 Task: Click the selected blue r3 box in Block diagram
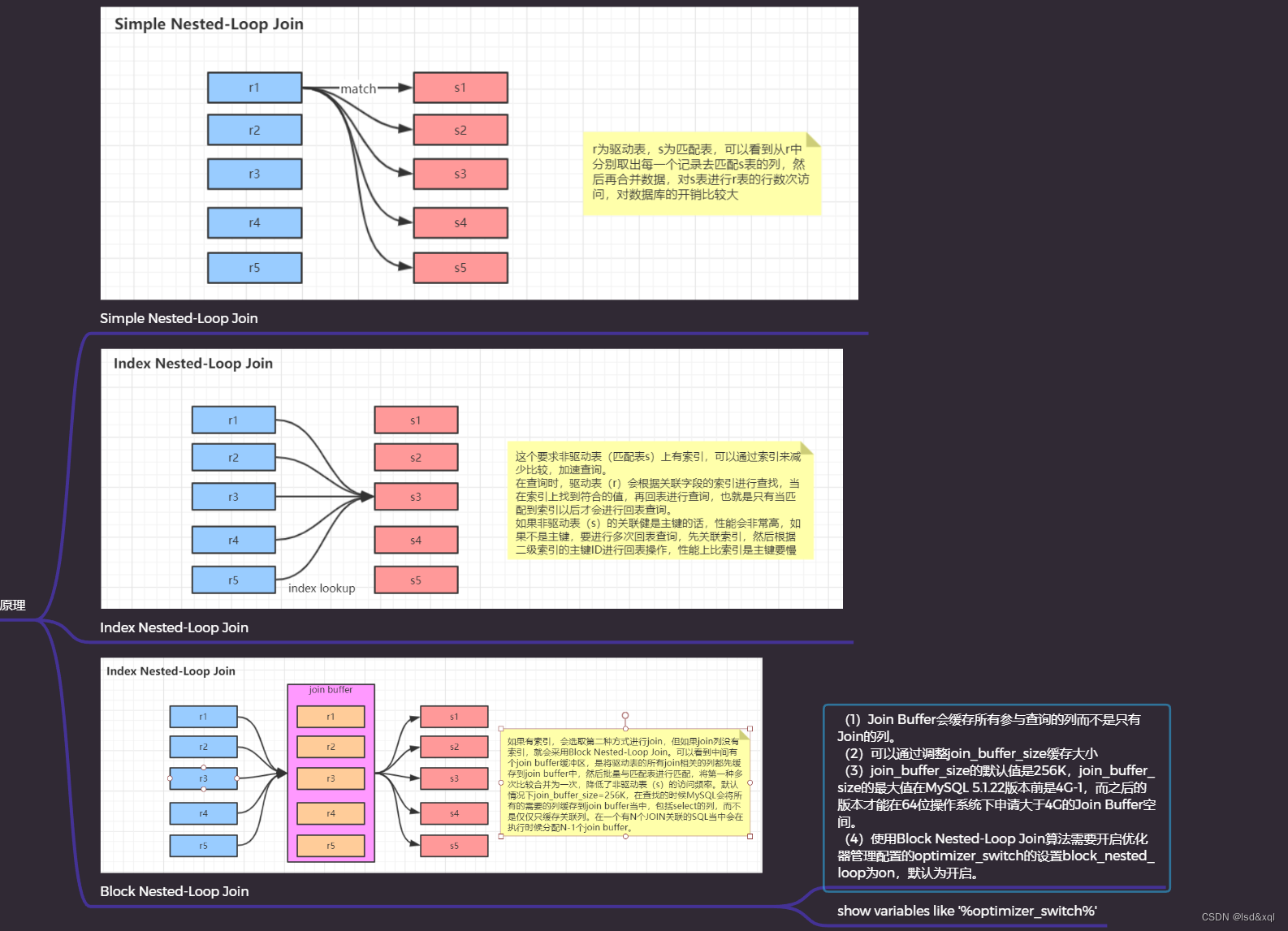pos(204,778)
